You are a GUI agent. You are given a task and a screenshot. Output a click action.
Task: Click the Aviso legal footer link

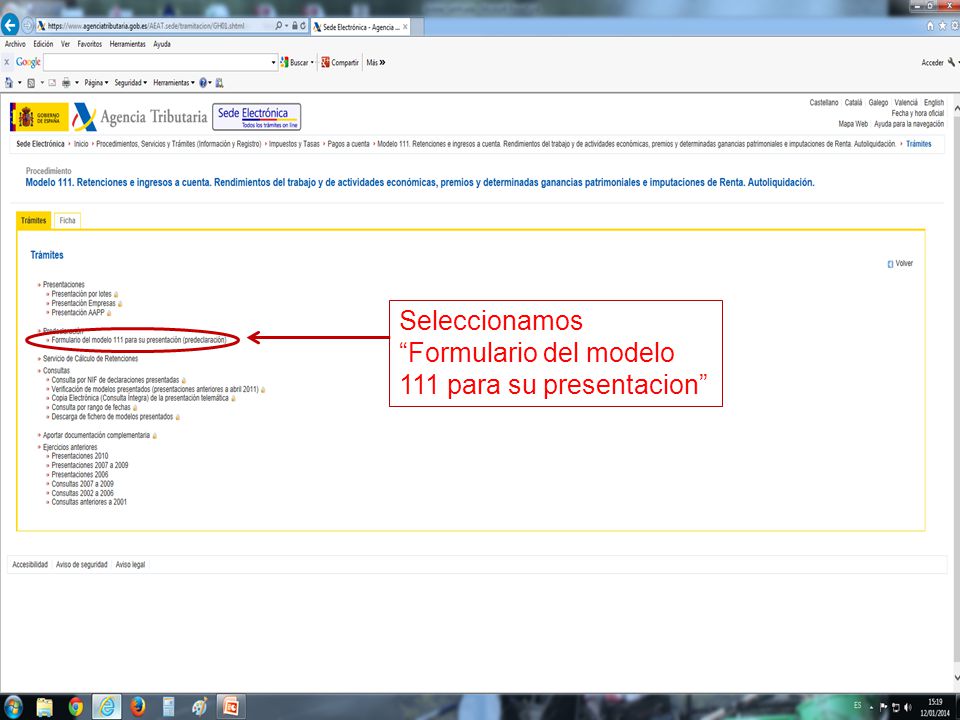click(x=130, y=564)
